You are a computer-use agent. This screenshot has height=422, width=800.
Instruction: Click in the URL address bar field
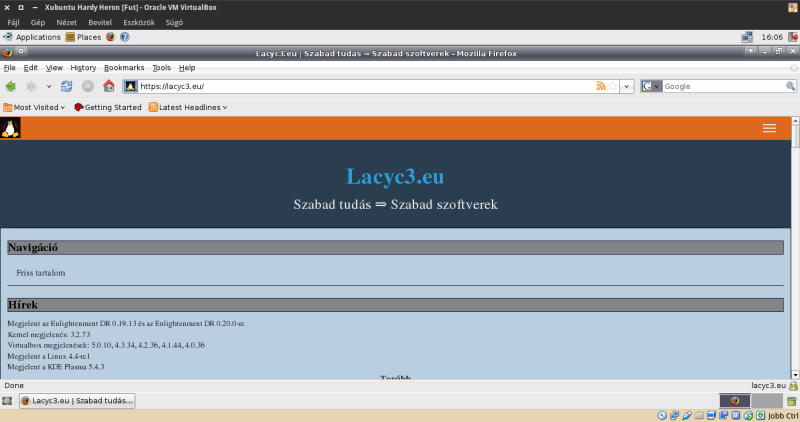click(x=366, y=86)
